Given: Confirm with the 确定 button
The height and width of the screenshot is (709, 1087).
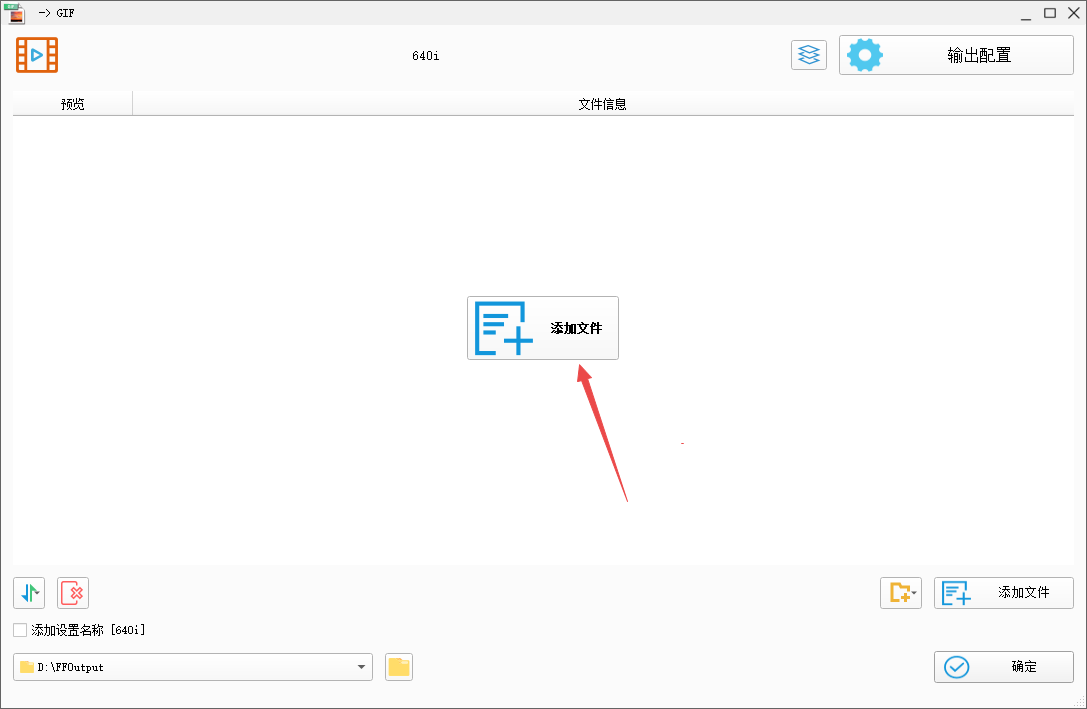Looking at the screenshot, I should (1003, 667).
